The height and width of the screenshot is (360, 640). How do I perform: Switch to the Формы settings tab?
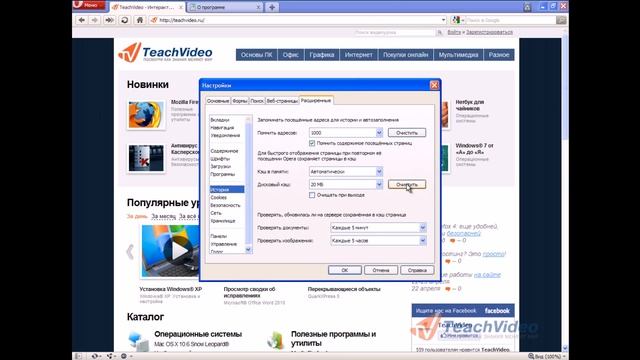pyautogui.click(x=240, y=101)
